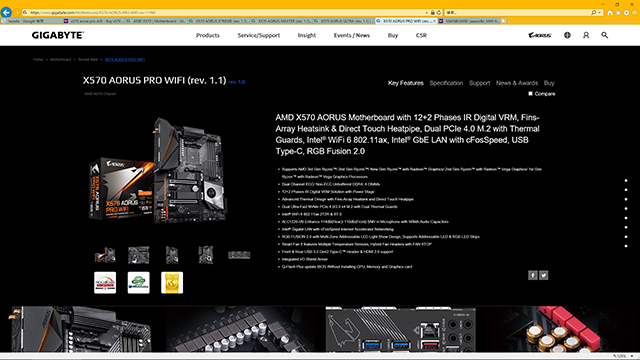The image size is (640, 360).
Task: View the speedometer award badge
Action: click(x=105, y=282)
